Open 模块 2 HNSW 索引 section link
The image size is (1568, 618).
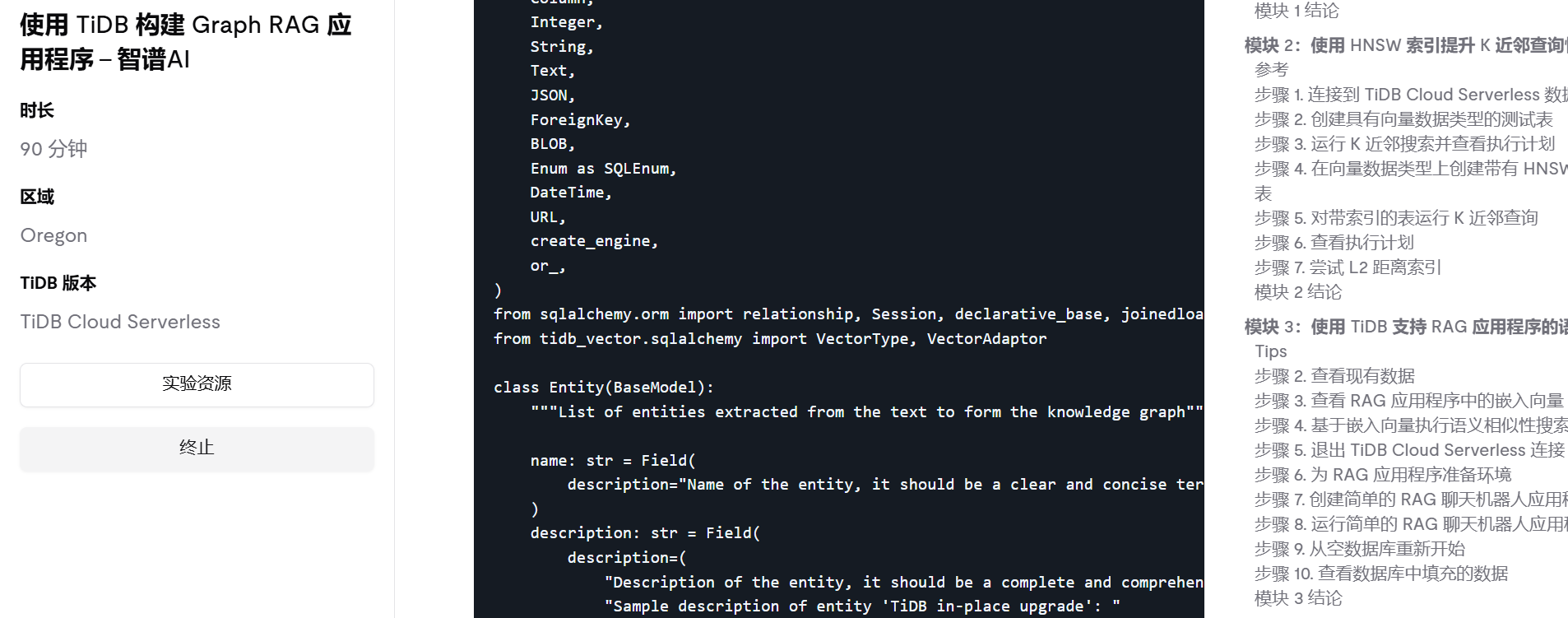(x=1405, y=45)
